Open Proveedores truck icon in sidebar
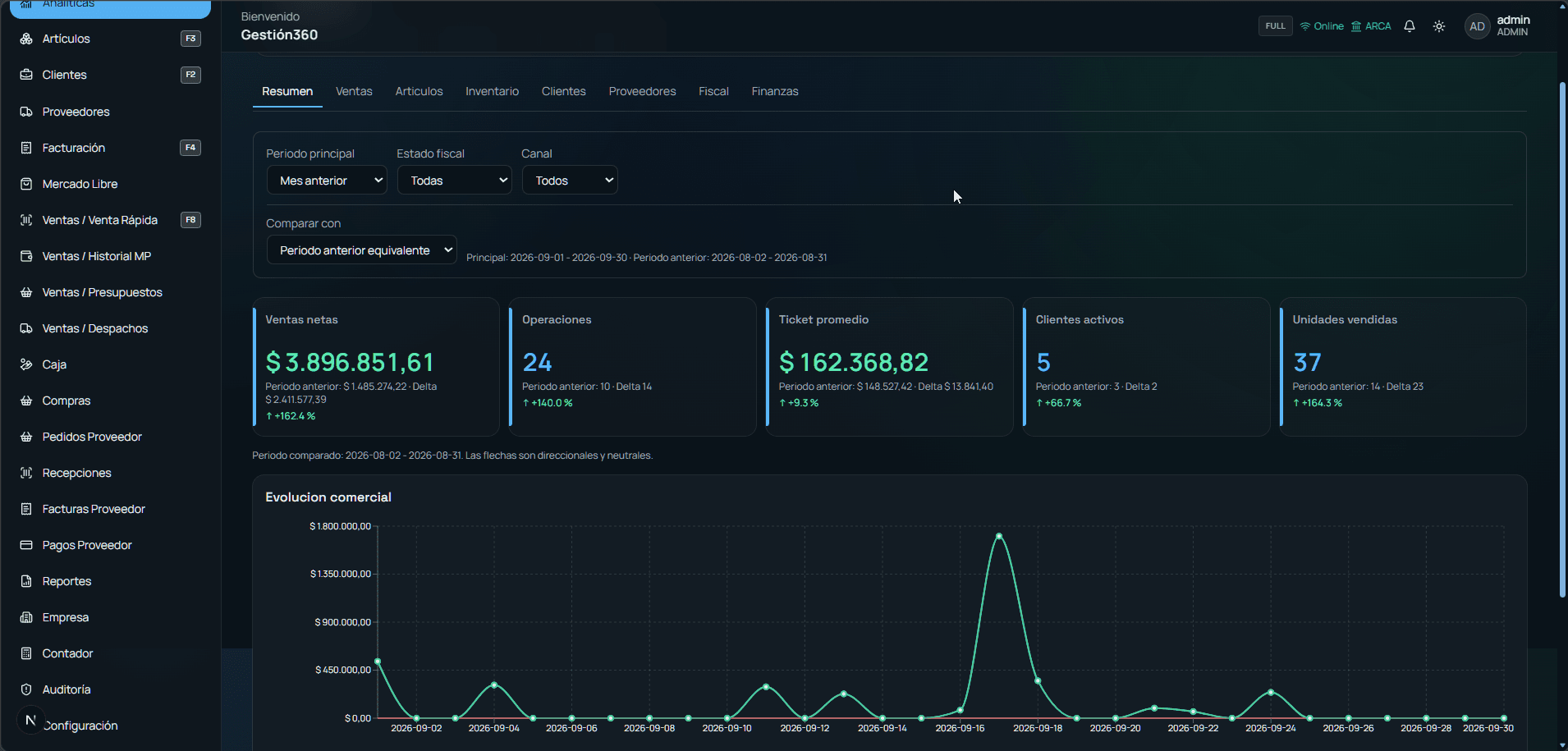1568x751 pixels. [x=26, y=112]
